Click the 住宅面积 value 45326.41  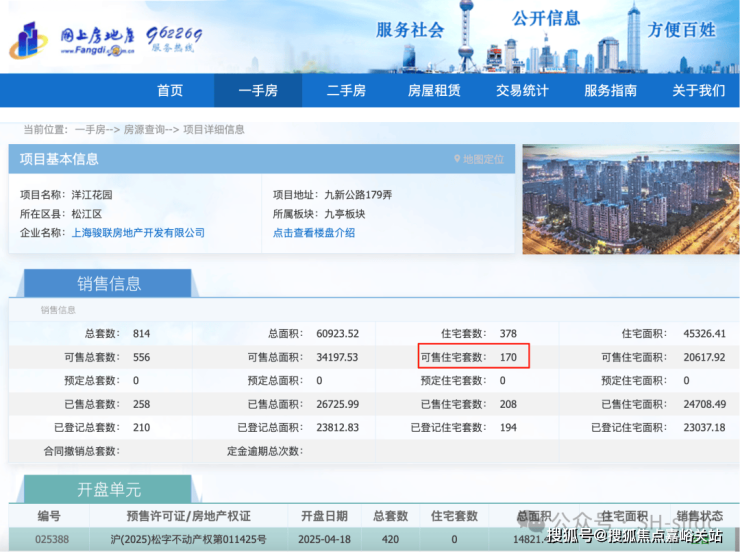704,334
